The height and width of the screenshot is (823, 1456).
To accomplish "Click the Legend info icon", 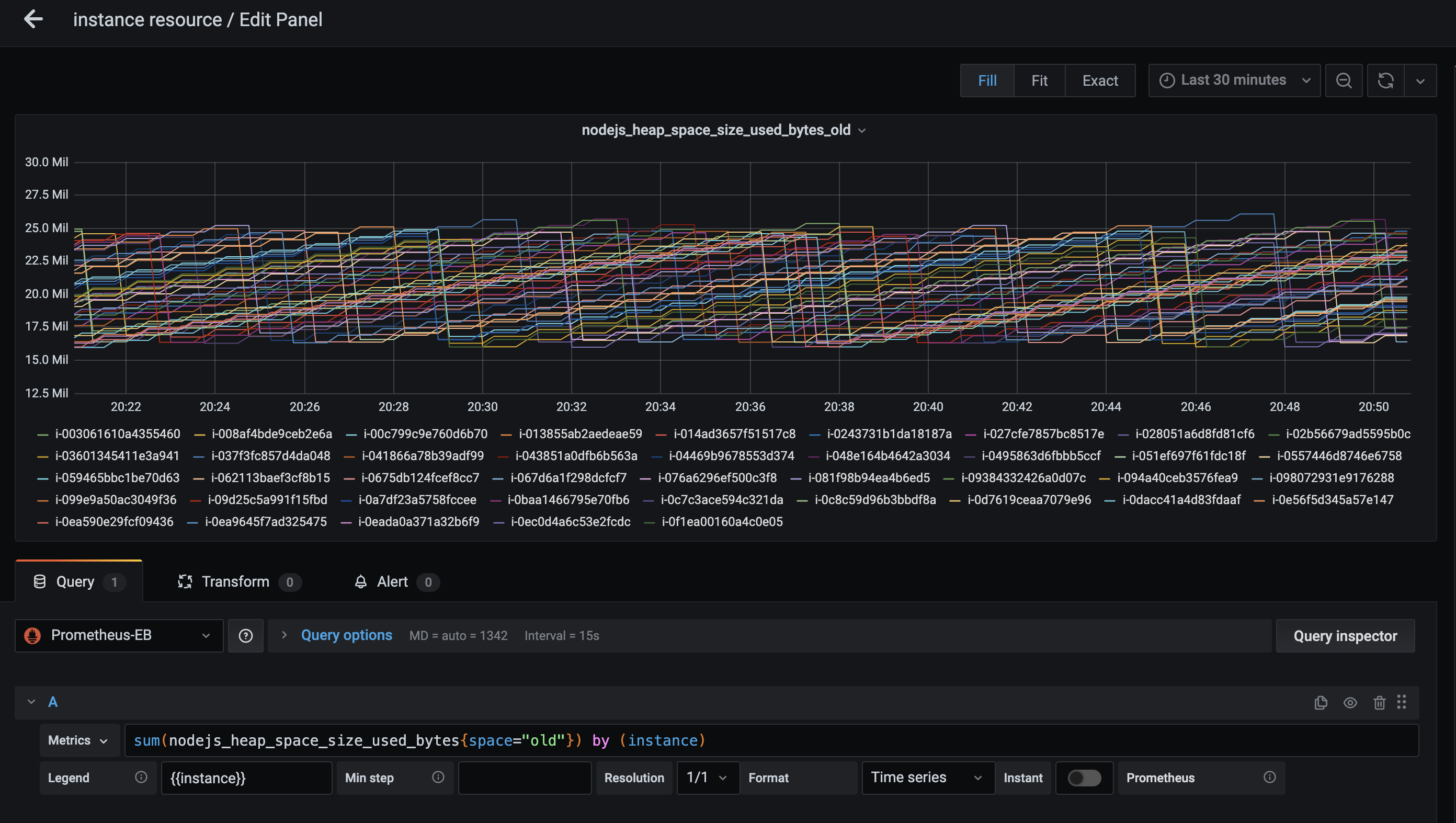I will click(x=141, y=777).
